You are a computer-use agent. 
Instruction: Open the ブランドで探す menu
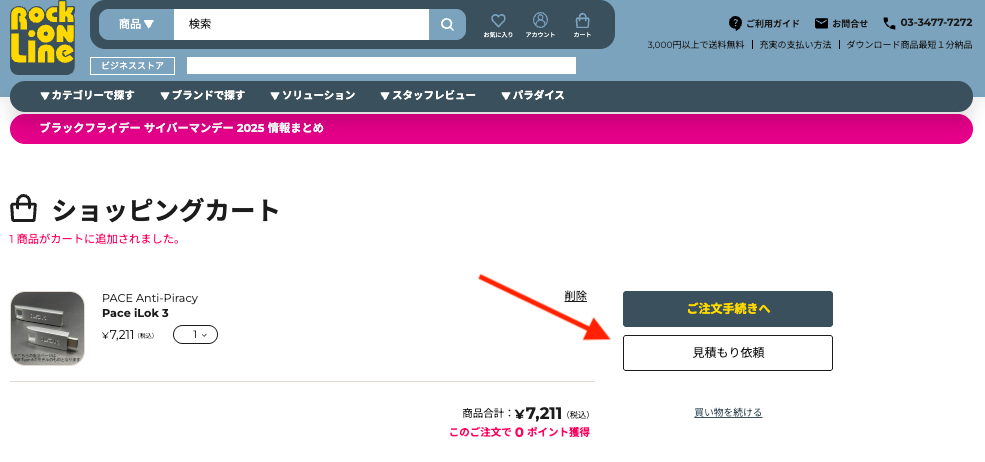[x=202, y=96]
